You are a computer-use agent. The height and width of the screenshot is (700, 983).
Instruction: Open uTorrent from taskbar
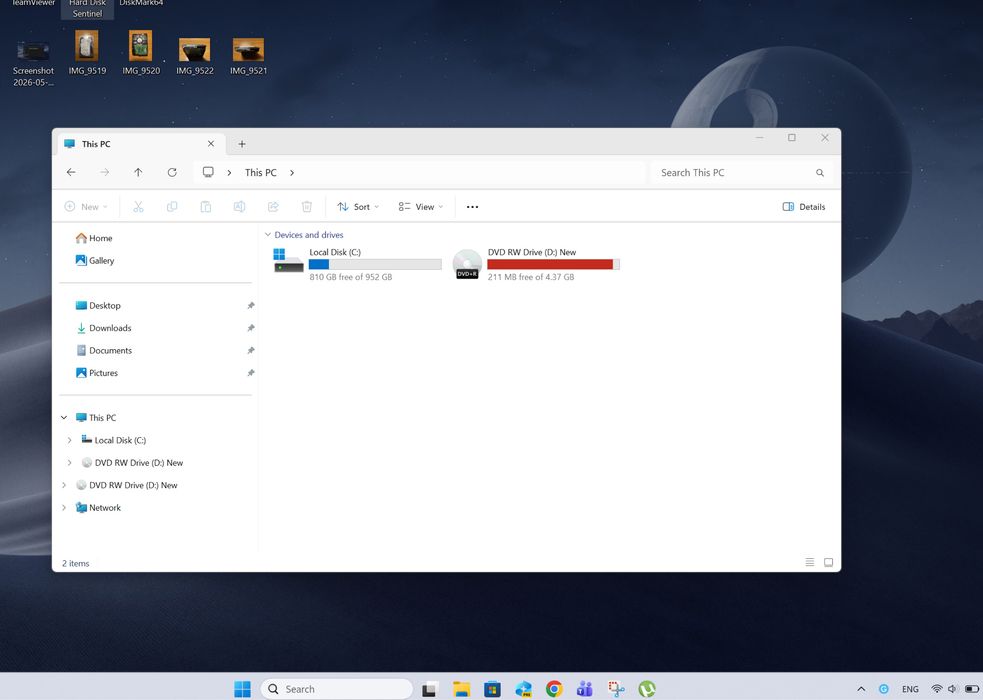point(647,689)
